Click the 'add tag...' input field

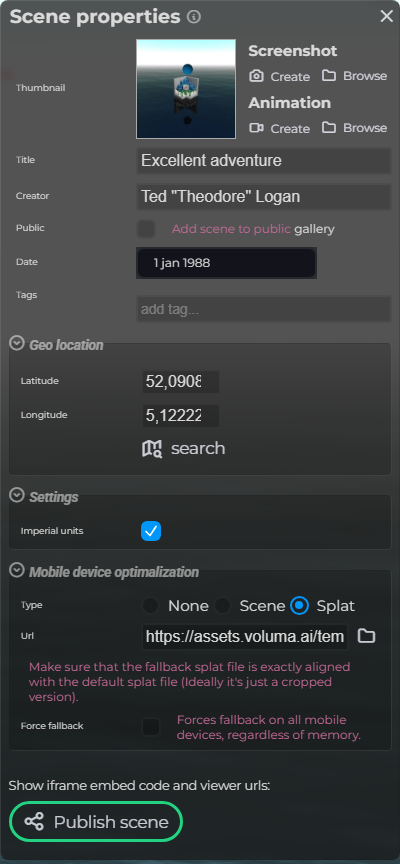pyautogui.click(x=264, y=309)
